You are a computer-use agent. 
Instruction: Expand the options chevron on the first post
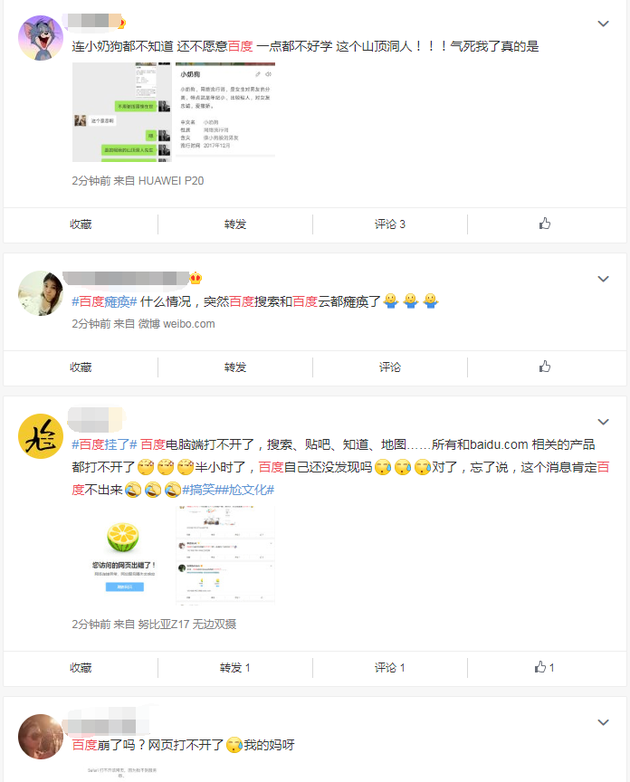603,23
